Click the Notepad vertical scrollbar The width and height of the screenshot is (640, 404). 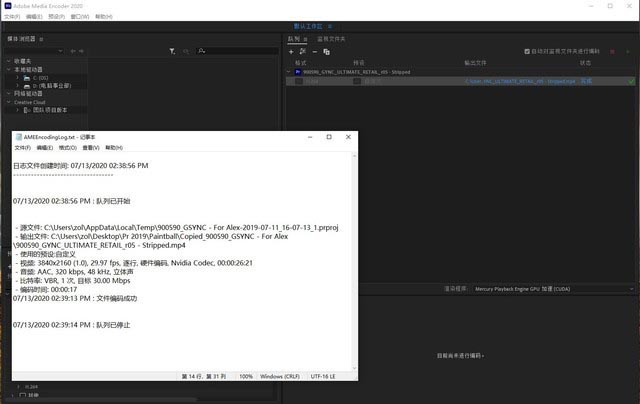click(x=354, y=261)
